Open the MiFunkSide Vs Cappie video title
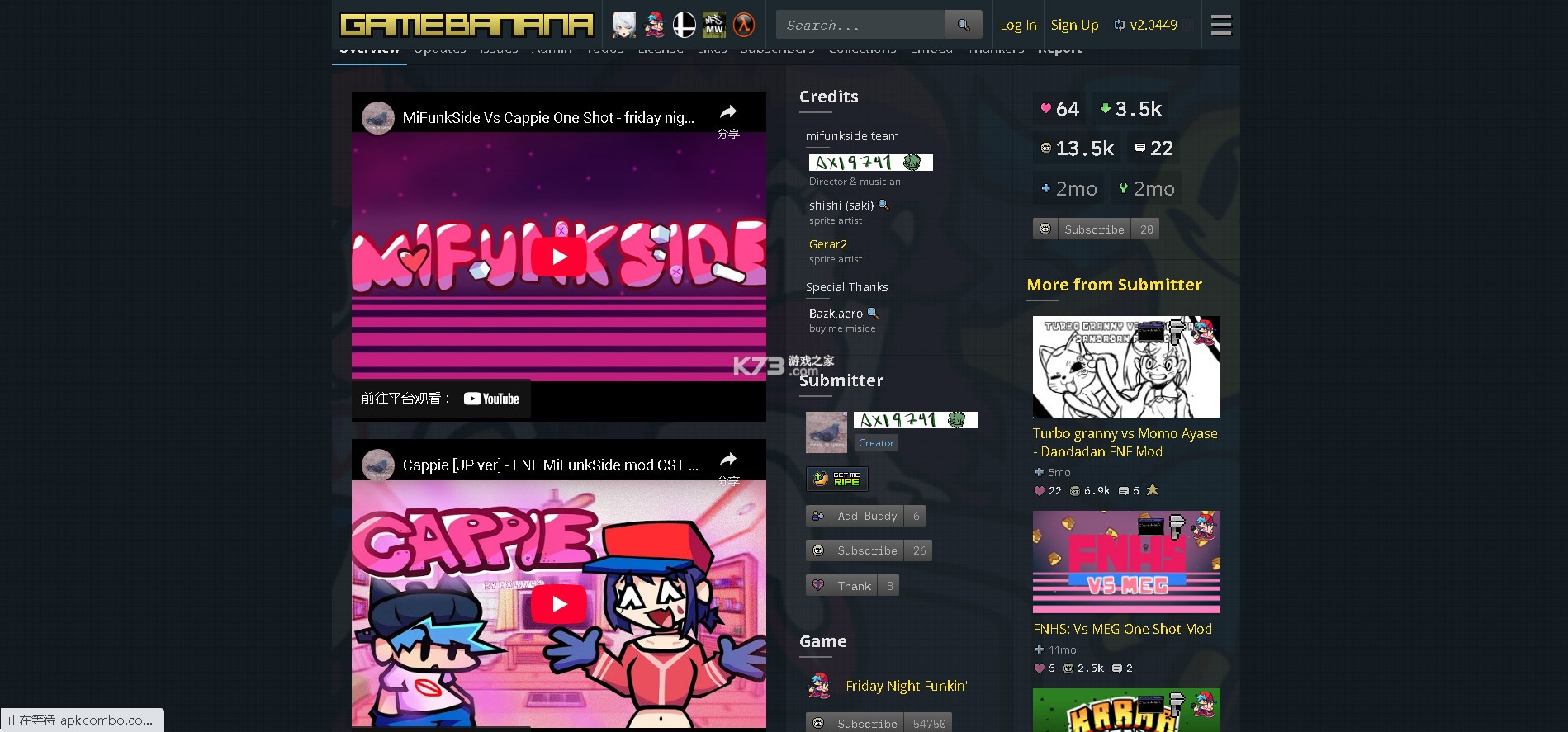 [x=548, y=117]
